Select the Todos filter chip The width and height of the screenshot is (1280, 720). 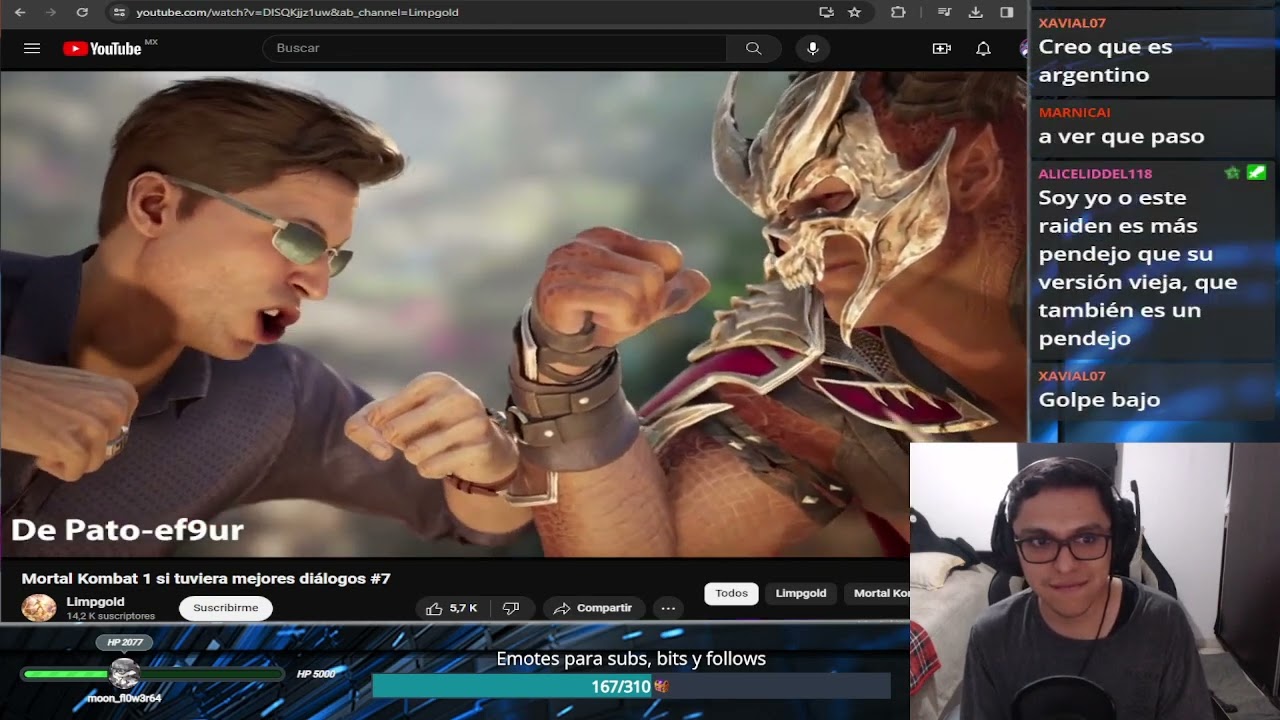coord(731,593)
